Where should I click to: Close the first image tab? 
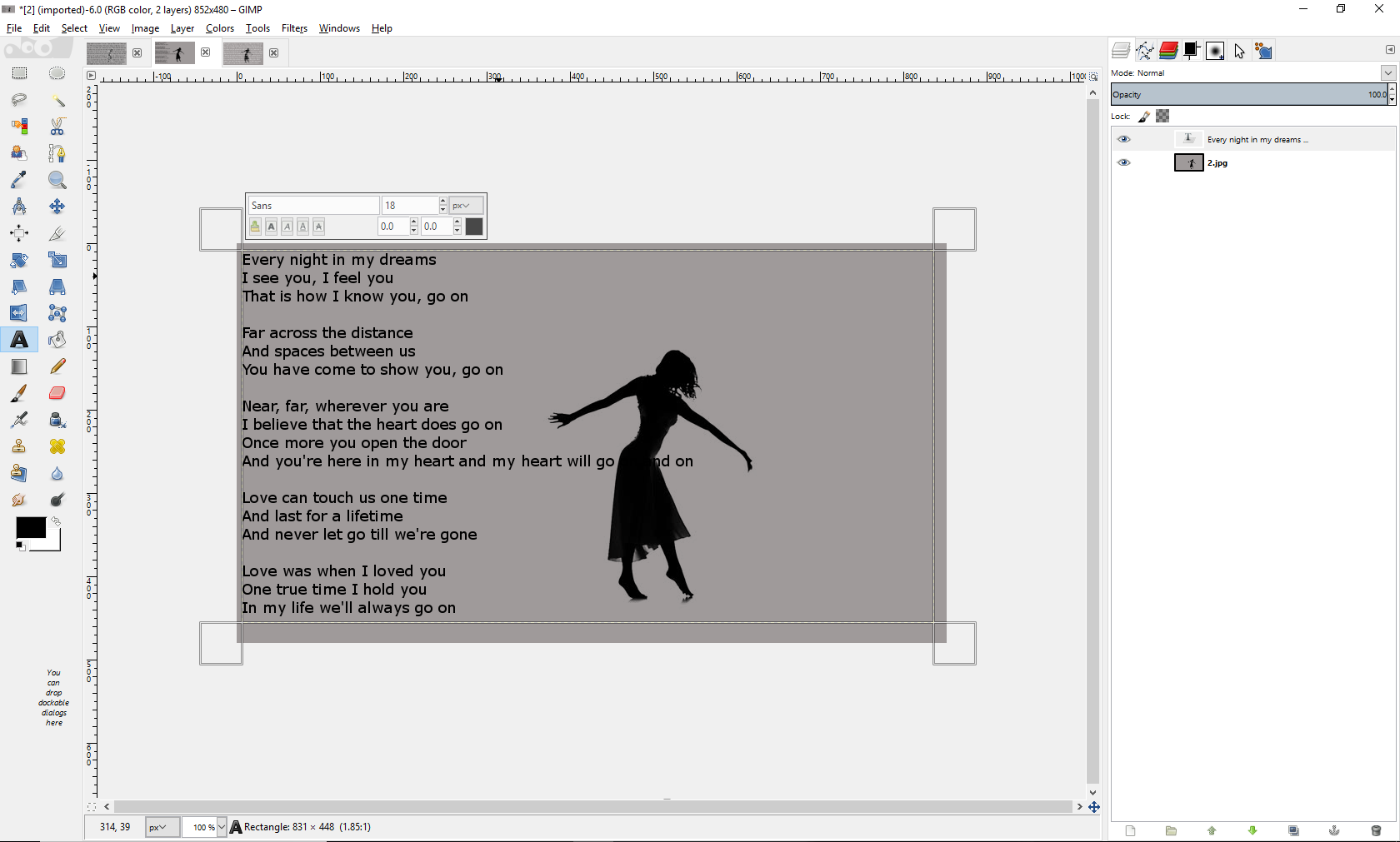[x=137, y=52]
